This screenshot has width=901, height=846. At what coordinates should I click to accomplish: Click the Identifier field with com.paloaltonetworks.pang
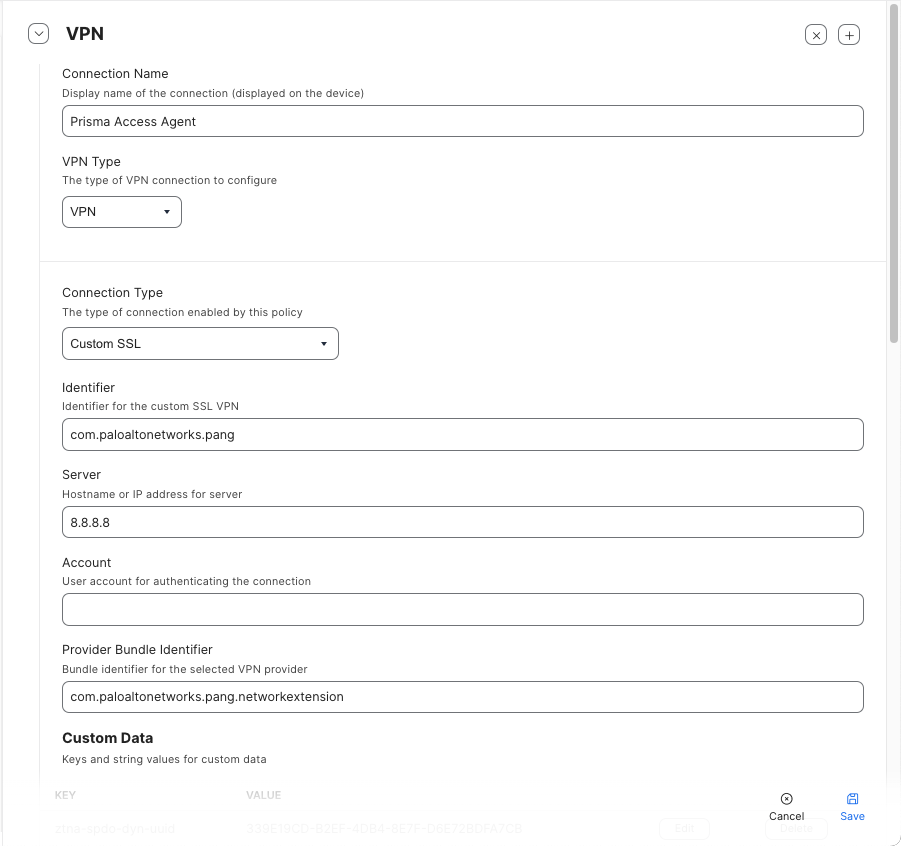pyautogui.click(x=462, y=435)
